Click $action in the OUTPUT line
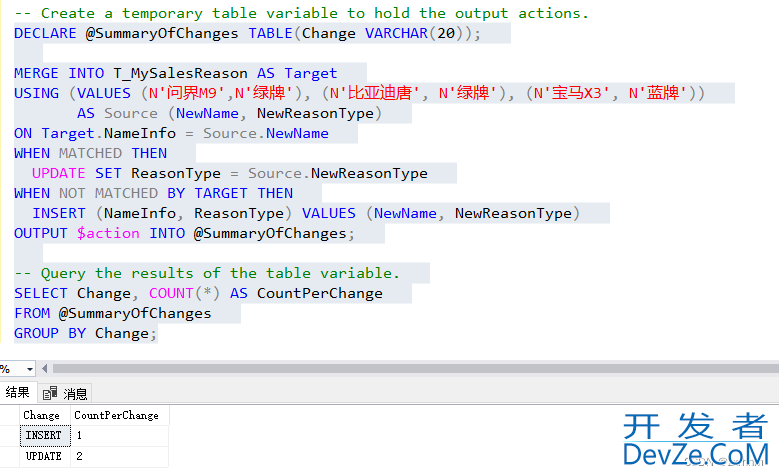779x476 pixels. pyautogui.click(x=108, y=233)
